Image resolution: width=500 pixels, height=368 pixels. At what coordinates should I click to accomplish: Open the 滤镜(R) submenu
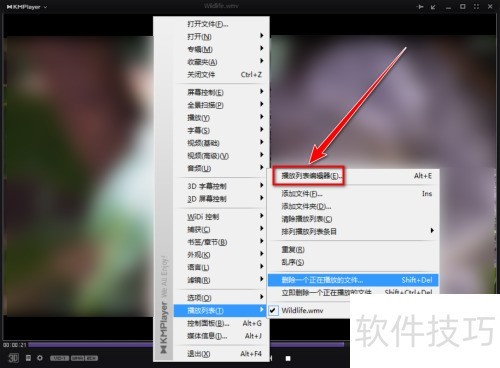coord(220,280)
